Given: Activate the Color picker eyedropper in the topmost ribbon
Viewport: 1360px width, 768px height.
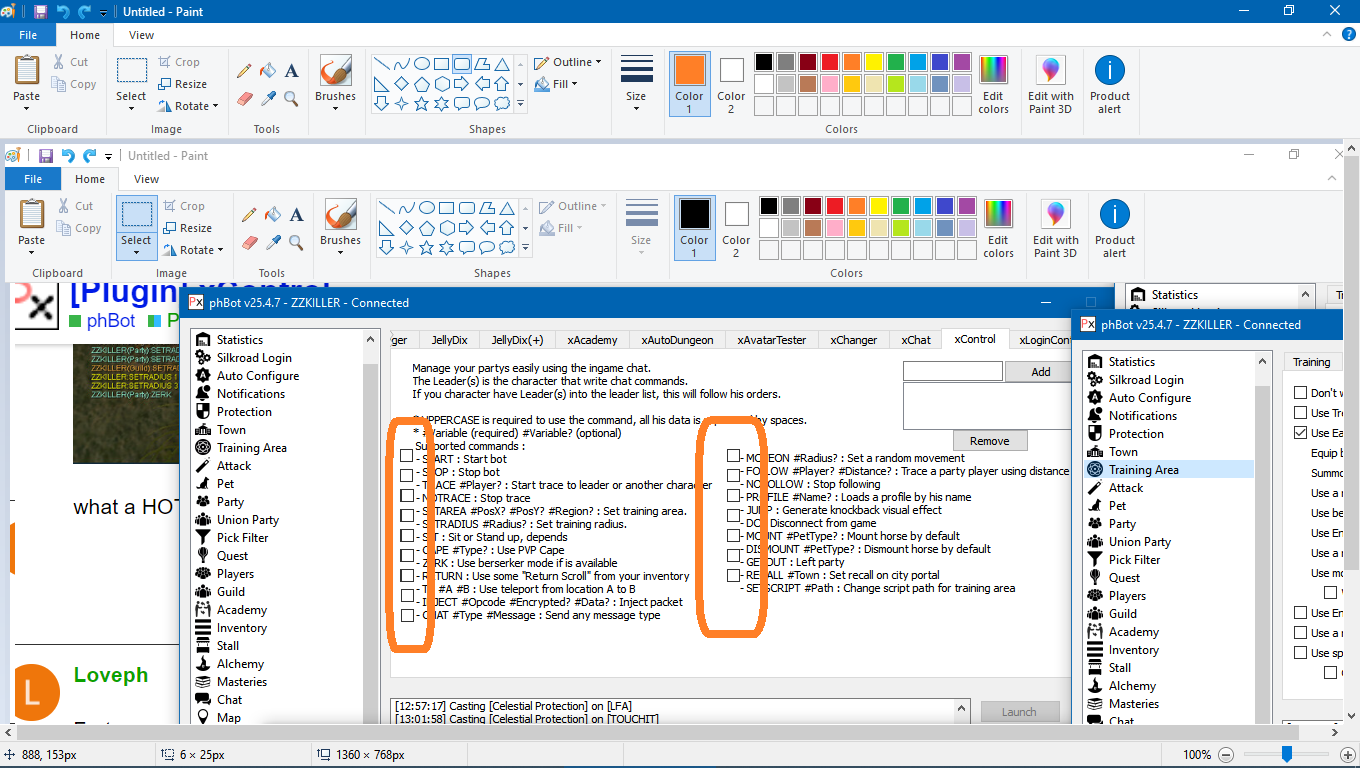Looking at the screenshot, I should pyautogui.click(x=268, y=98).
